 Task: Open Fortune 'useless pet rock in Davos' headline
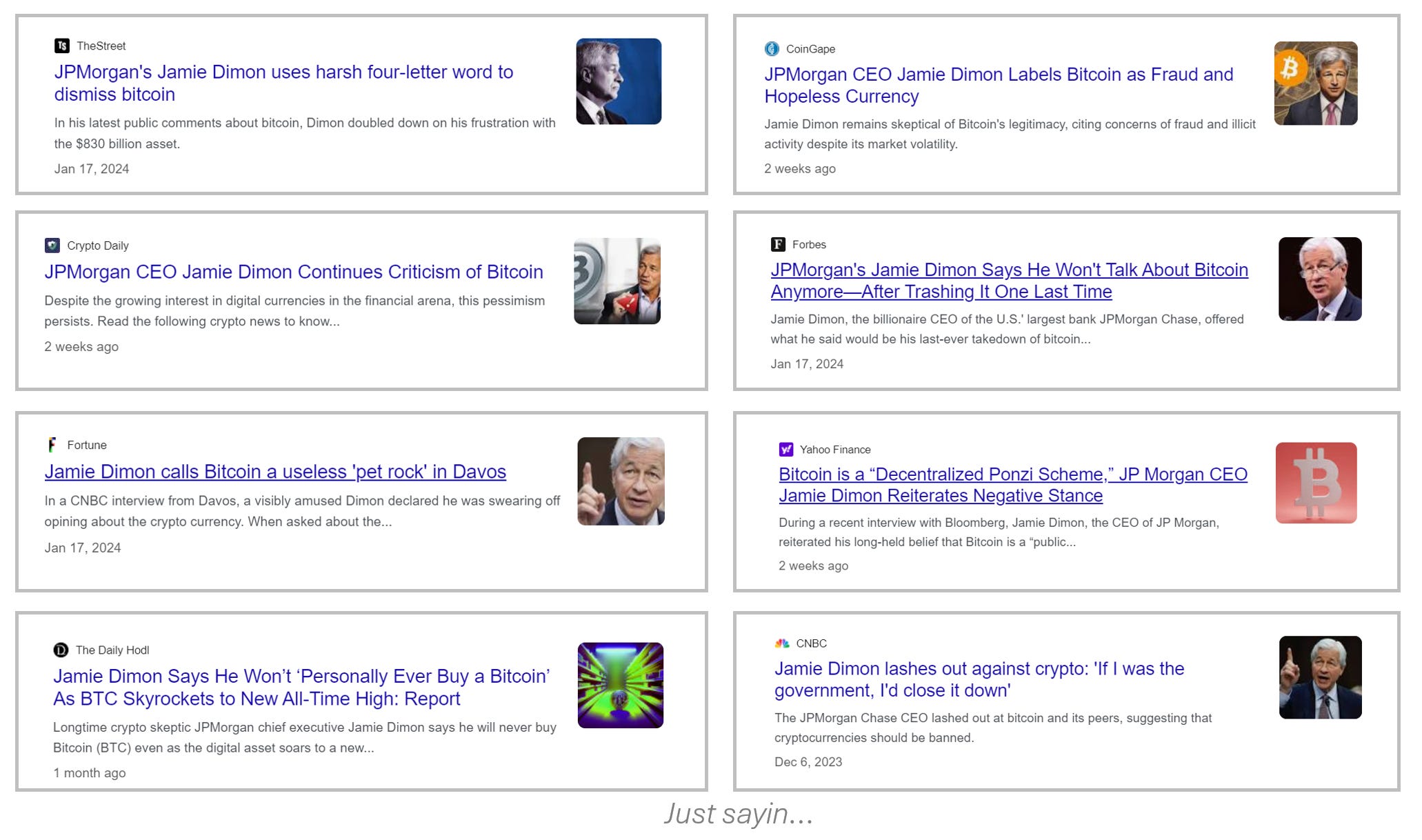(275, 472)
